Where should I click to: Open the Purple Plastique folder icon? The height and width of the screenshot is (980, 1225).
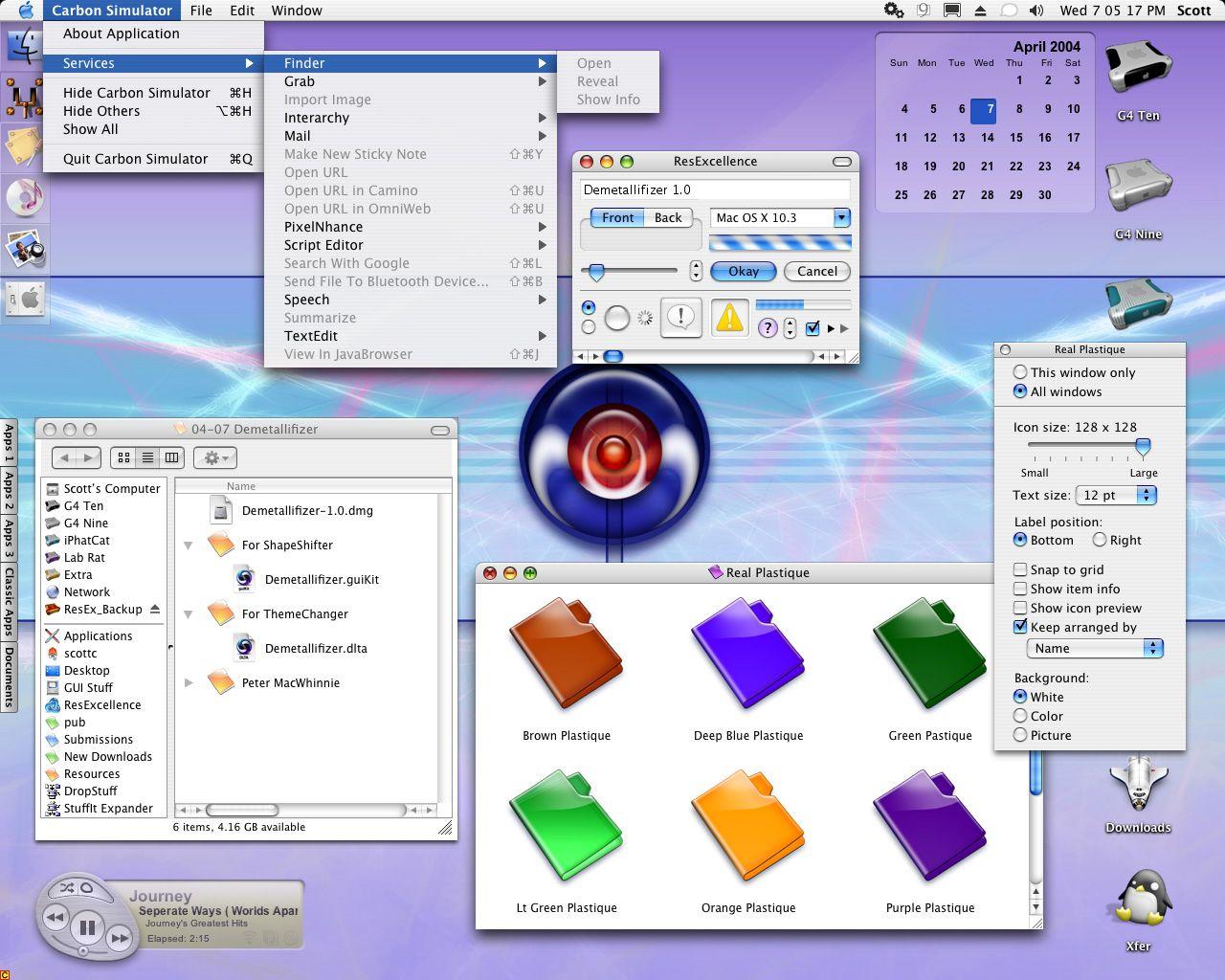click(x=929, y=826)
